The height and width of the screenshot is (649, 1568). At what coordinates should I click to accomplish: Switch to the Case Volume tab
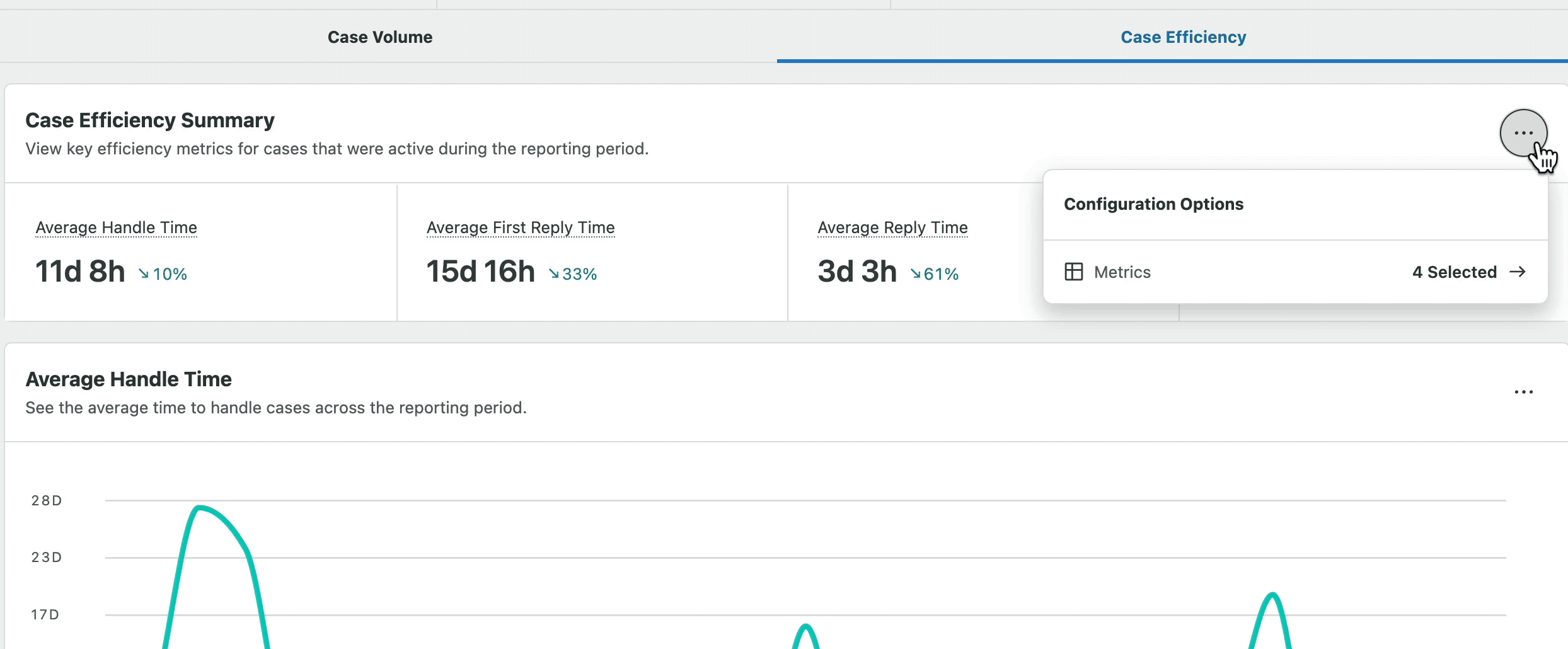380,37
